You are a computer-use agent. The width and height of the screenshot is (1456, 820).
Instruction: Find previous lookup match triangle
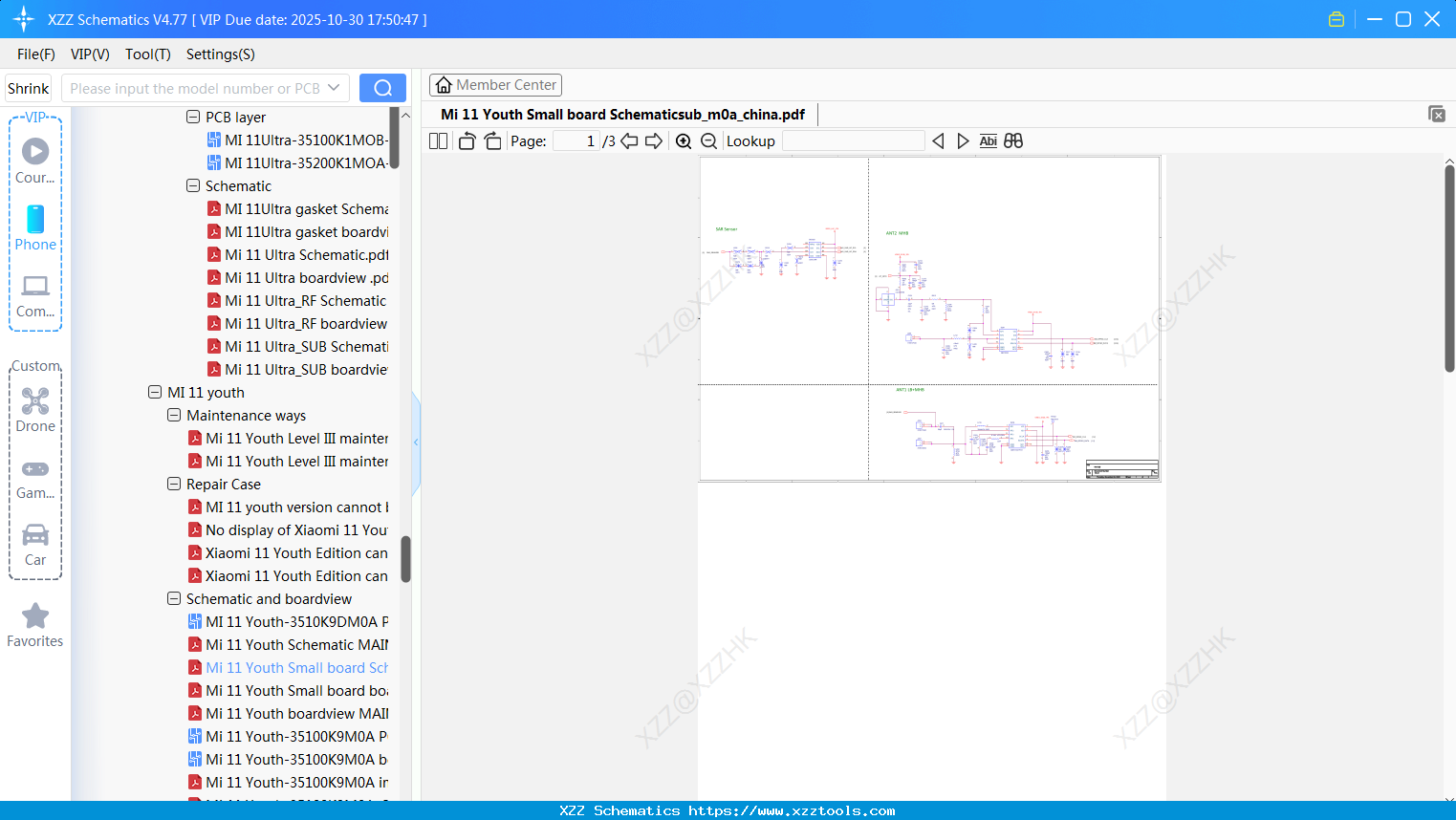938,141
